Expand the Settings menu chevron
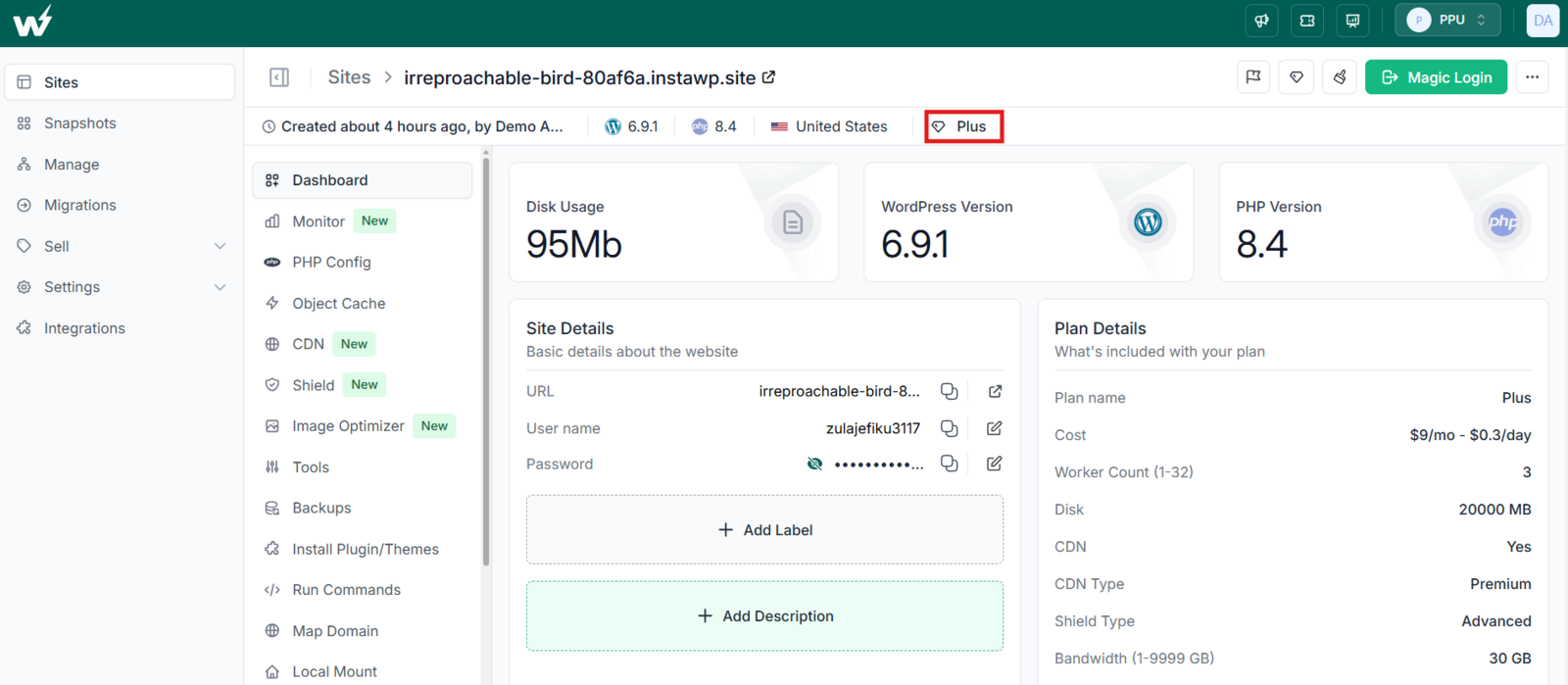Viewport: 1568px width, 685px height. click(220, 287)
